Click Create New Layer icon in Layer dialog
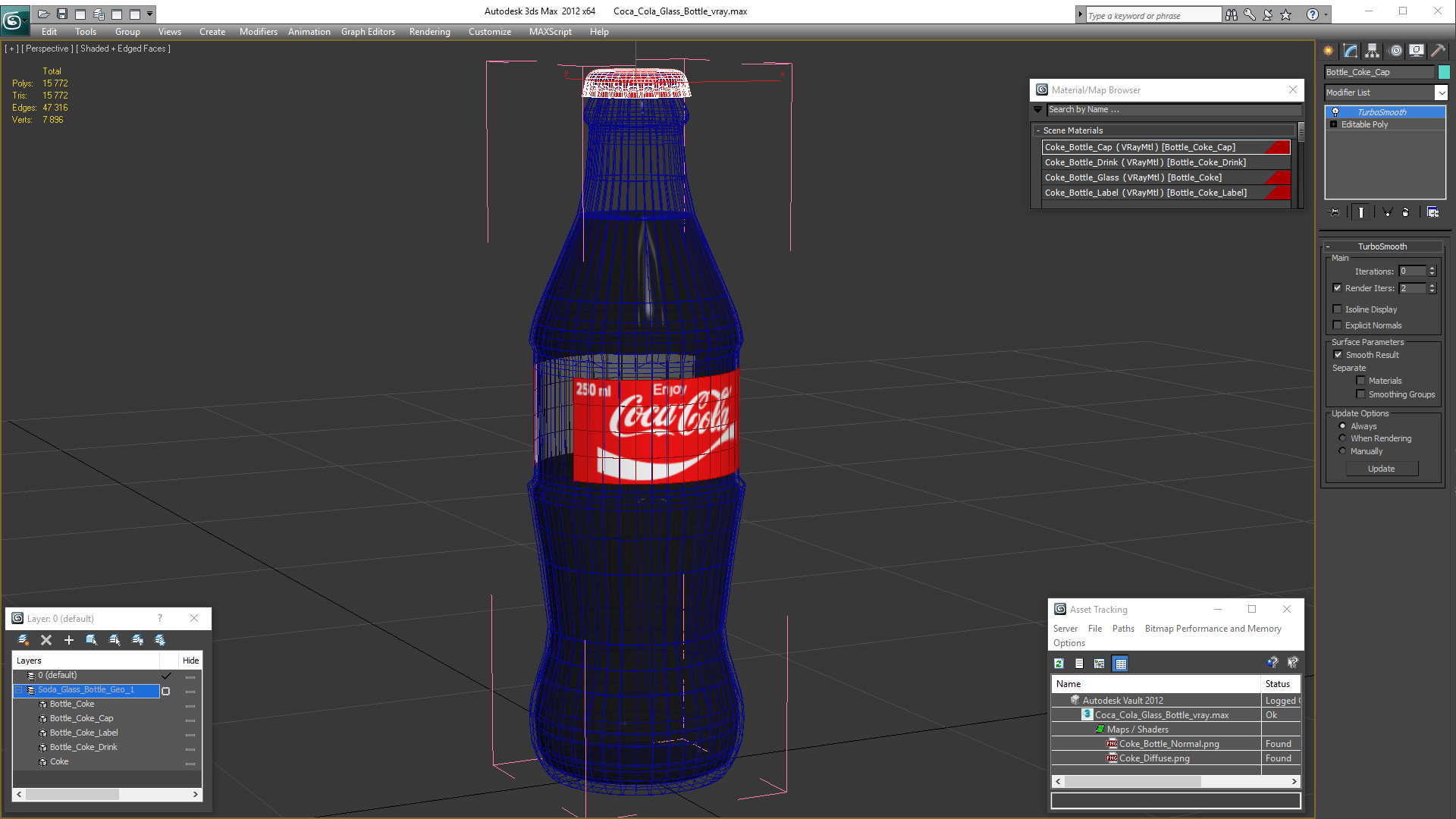This screenshot has height=819, width=1456. 24,640
